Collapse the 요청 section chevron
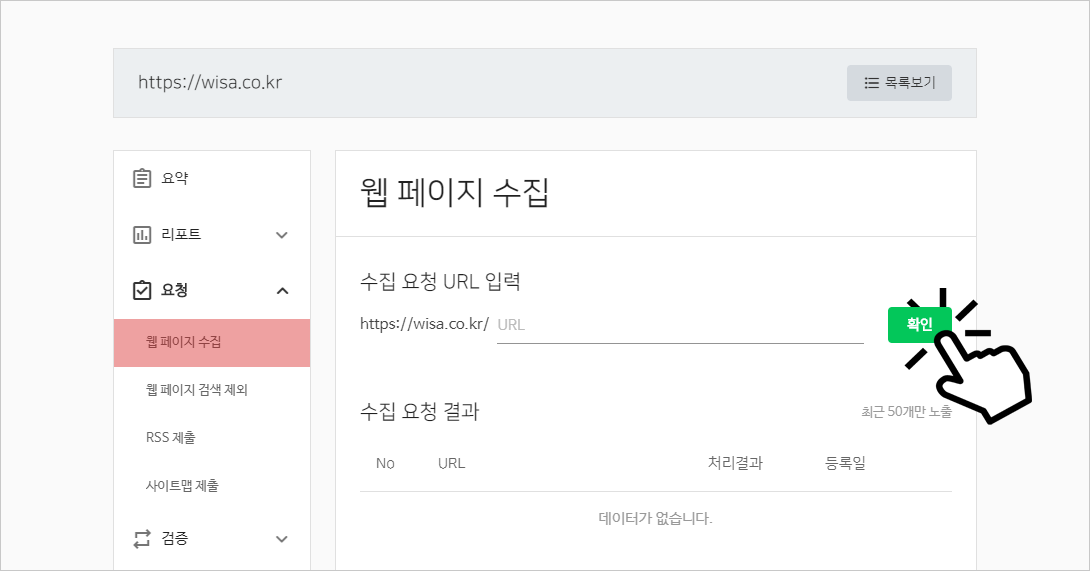 tap(282, 291)
